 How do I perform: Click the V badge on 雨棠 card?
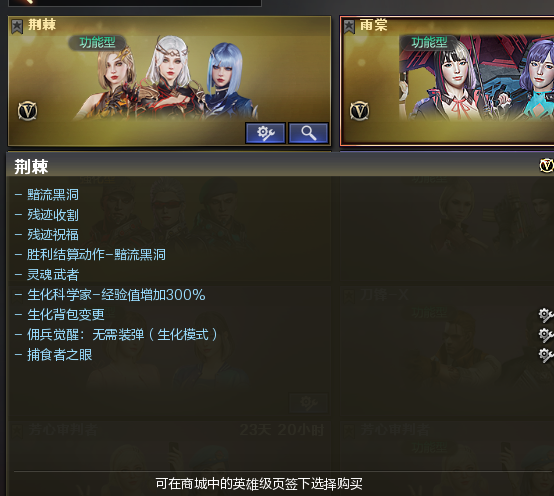tap(360, 111)
